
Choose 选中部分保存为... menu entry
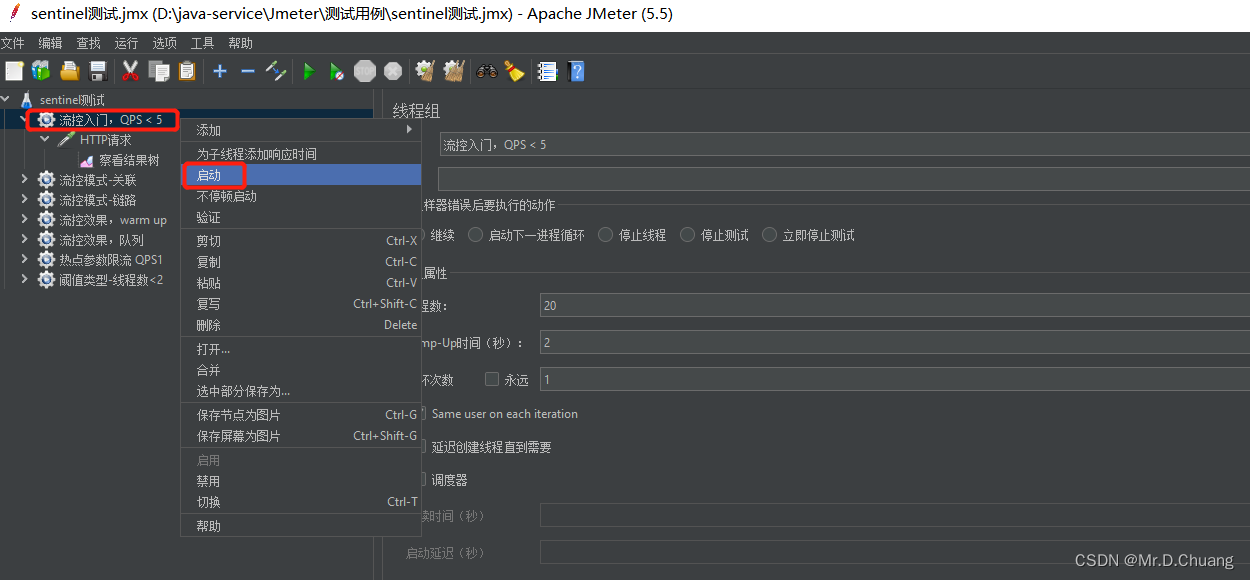click(x=301, y=391)
